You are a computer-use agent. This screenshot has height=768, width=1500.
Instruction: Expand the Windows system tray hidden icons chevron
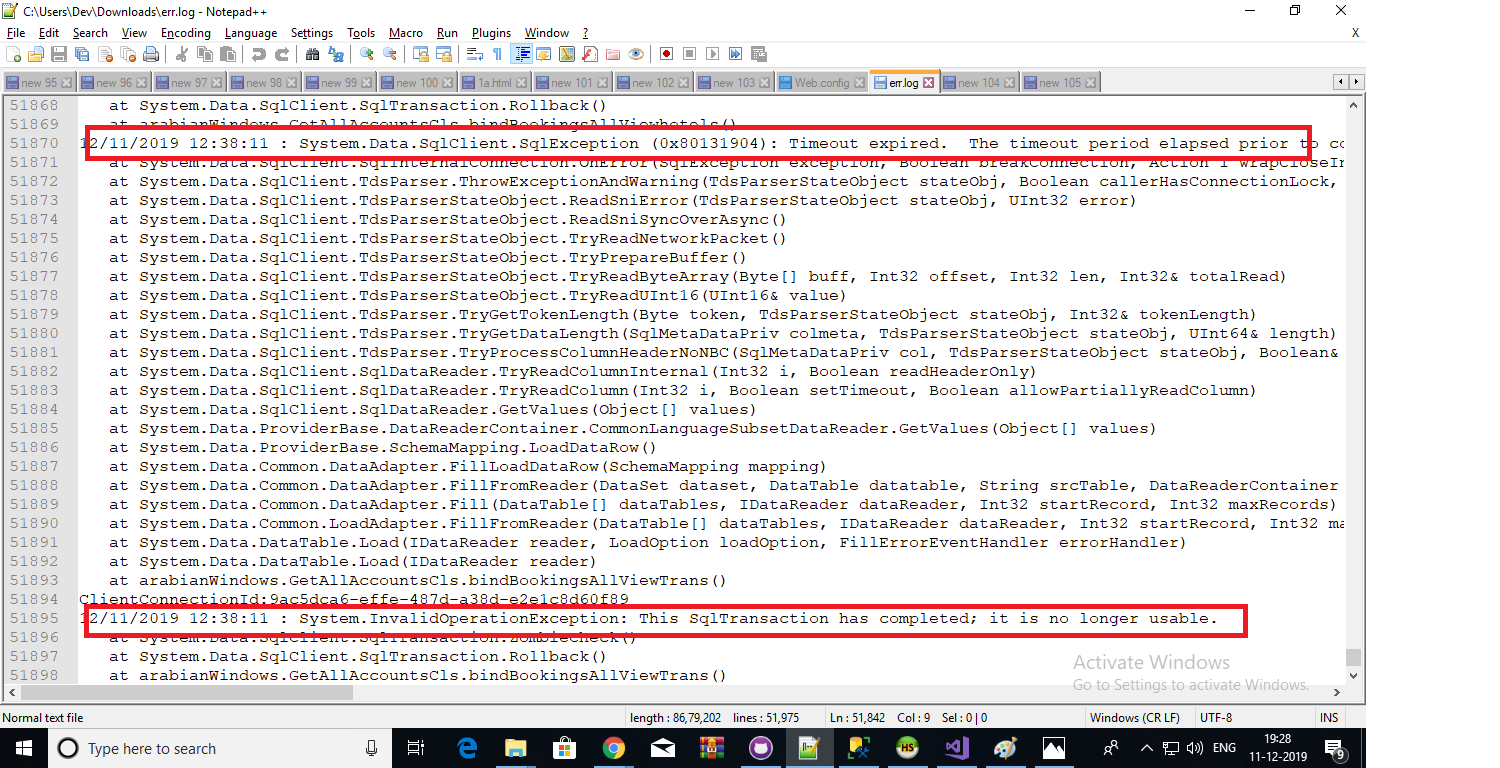pos(1146,748)
